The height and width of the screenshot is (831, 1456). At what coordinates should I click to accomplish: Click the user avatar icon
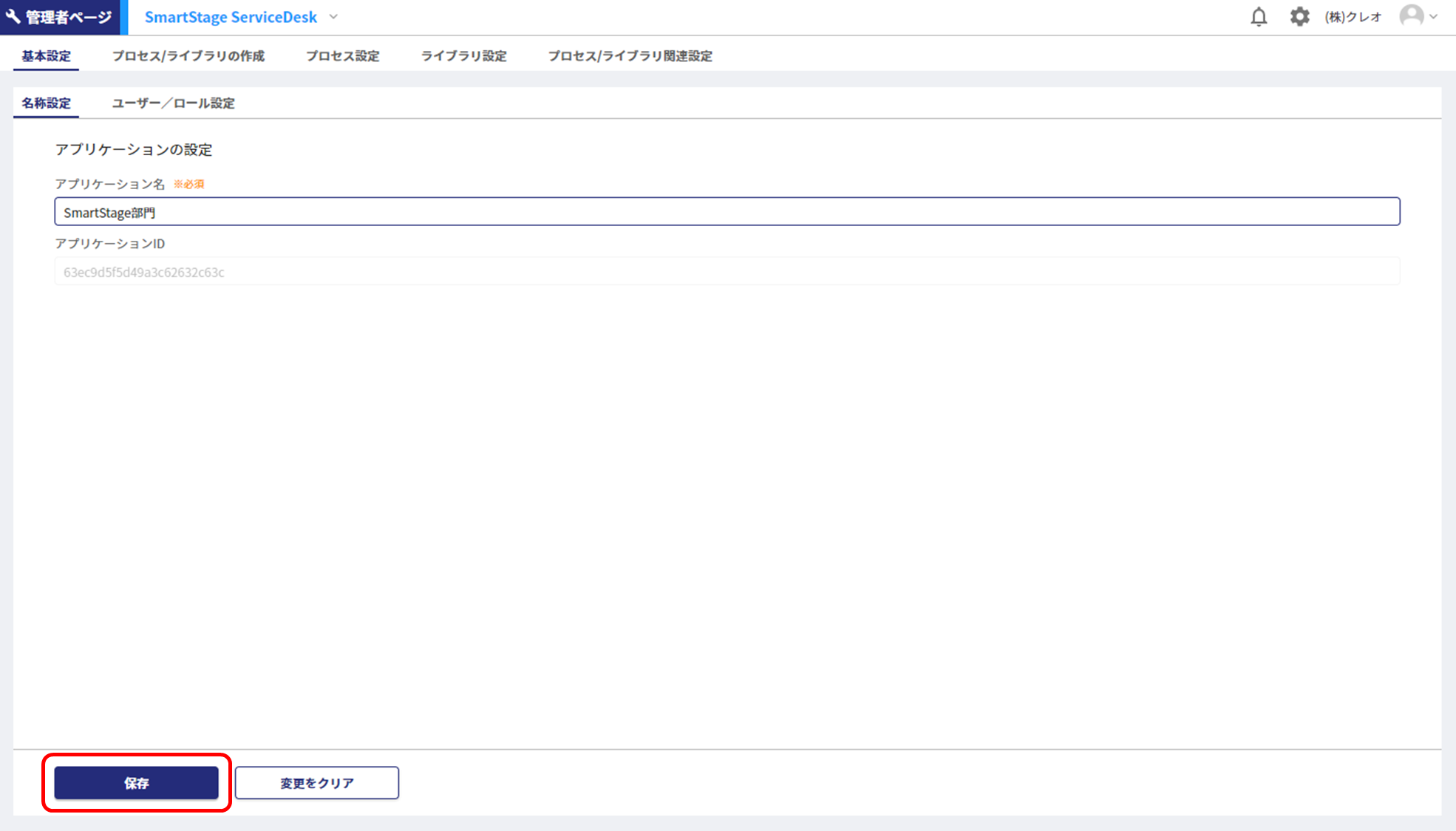coord(1411,16)
